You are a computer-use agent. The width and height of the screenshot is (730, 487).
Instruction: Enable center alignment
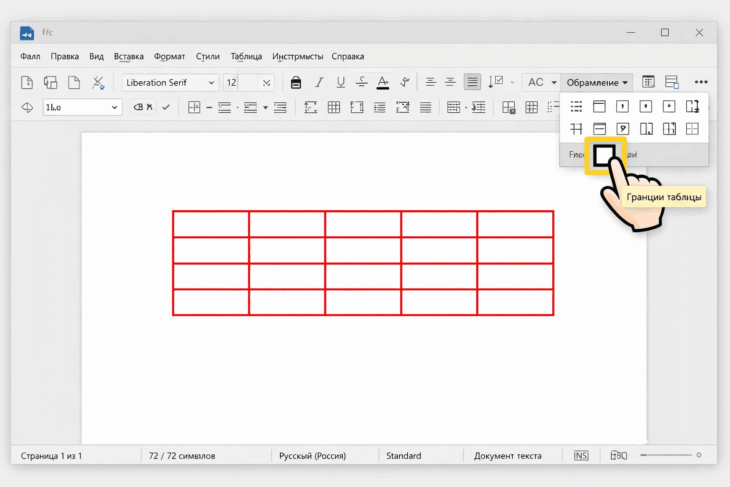pos(450,82)
